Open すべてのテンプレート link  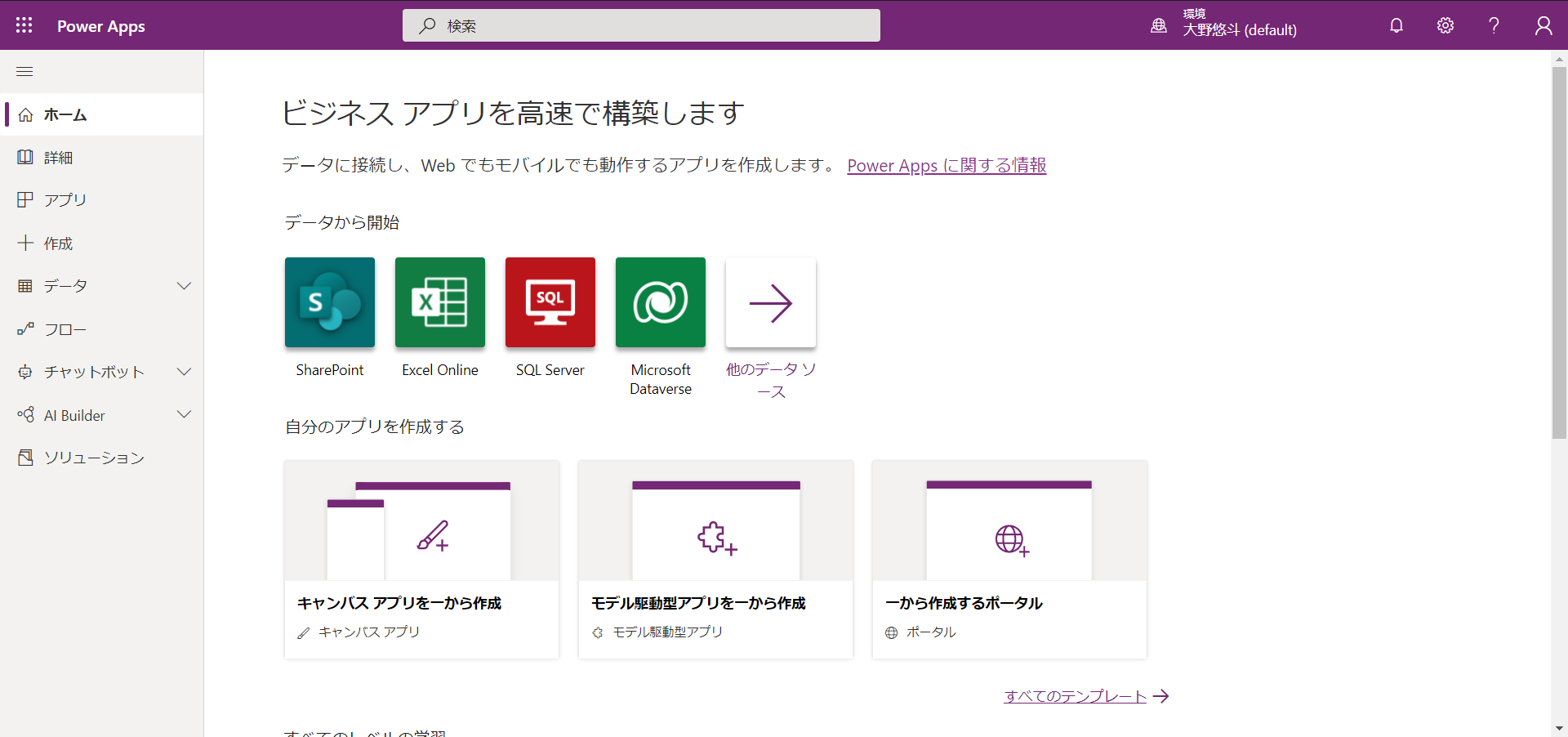coord(1076,696)
